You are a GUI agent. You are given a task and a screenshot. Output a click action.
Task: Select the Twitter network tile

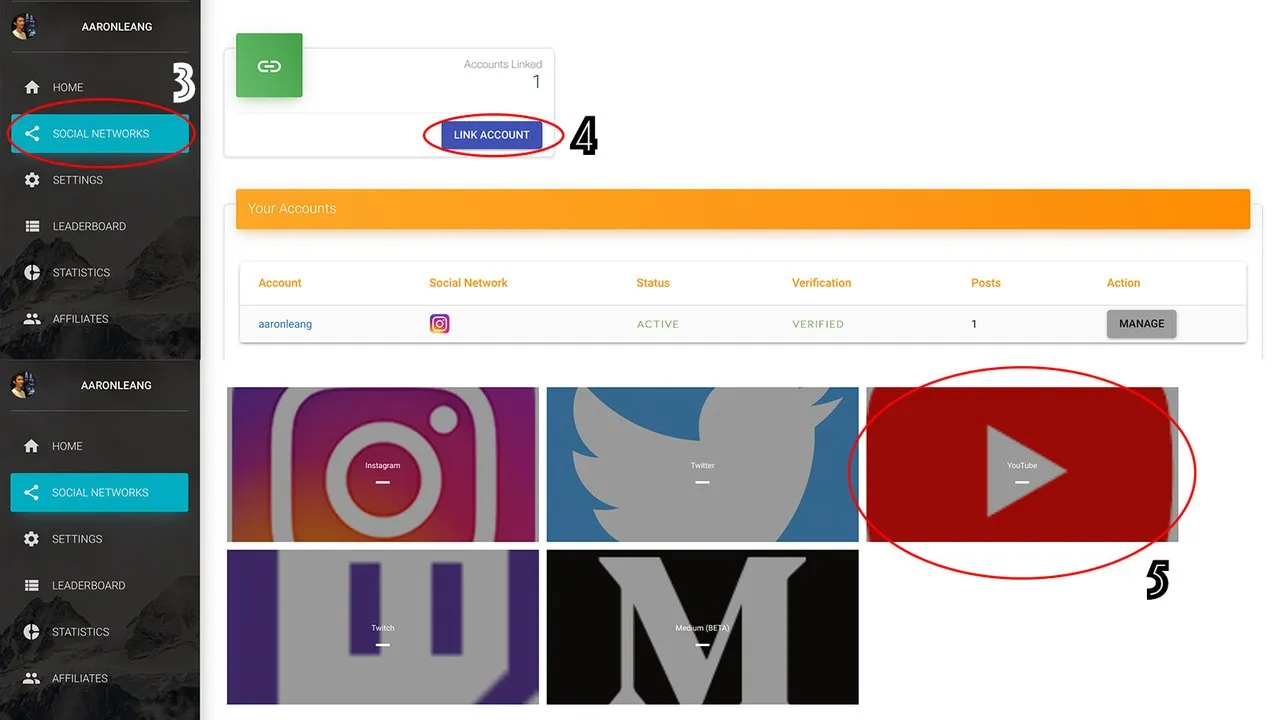702,465
